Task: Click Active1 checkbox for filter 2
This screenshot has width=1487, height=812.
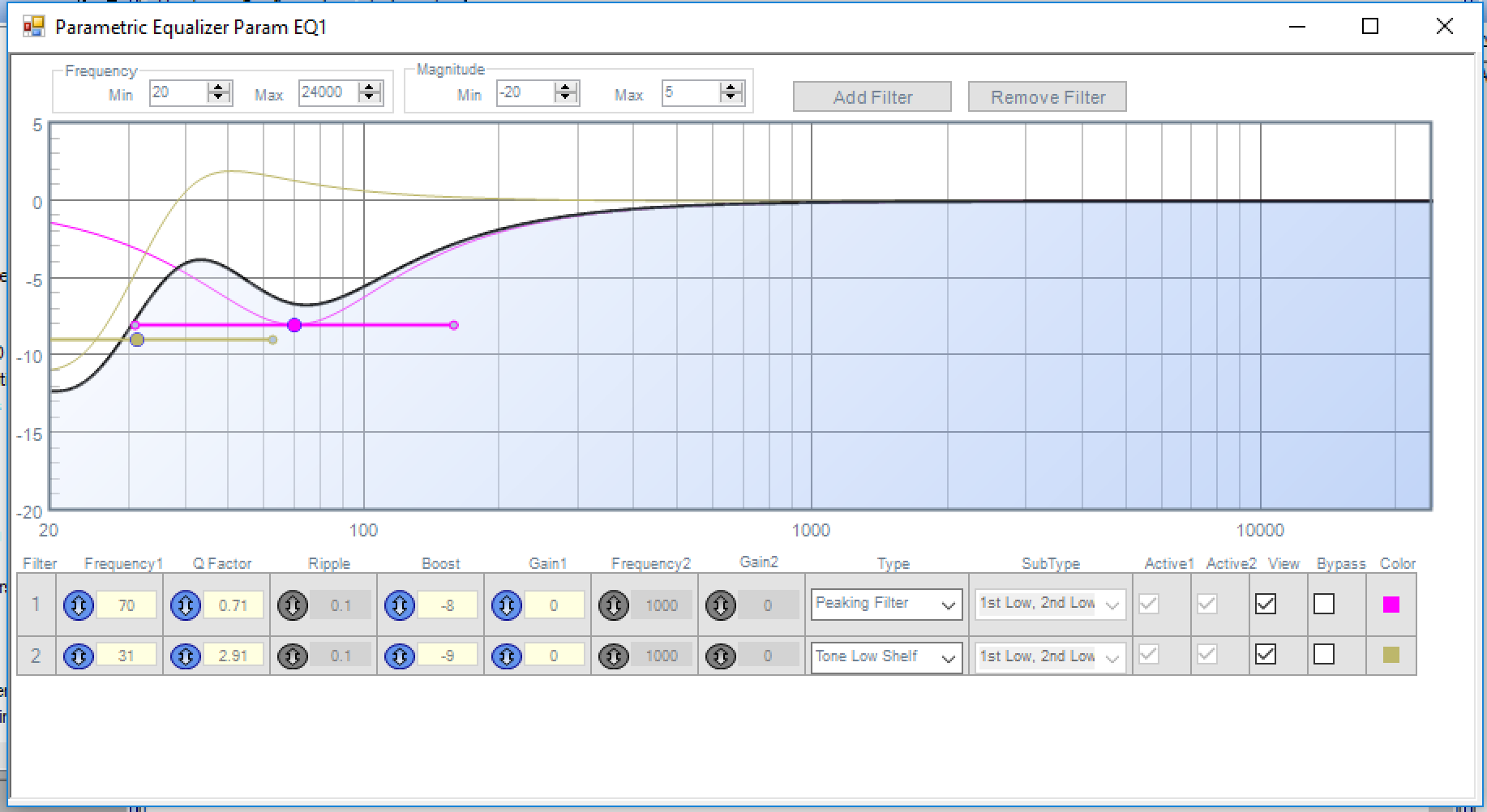Action: coord(1149,654)
